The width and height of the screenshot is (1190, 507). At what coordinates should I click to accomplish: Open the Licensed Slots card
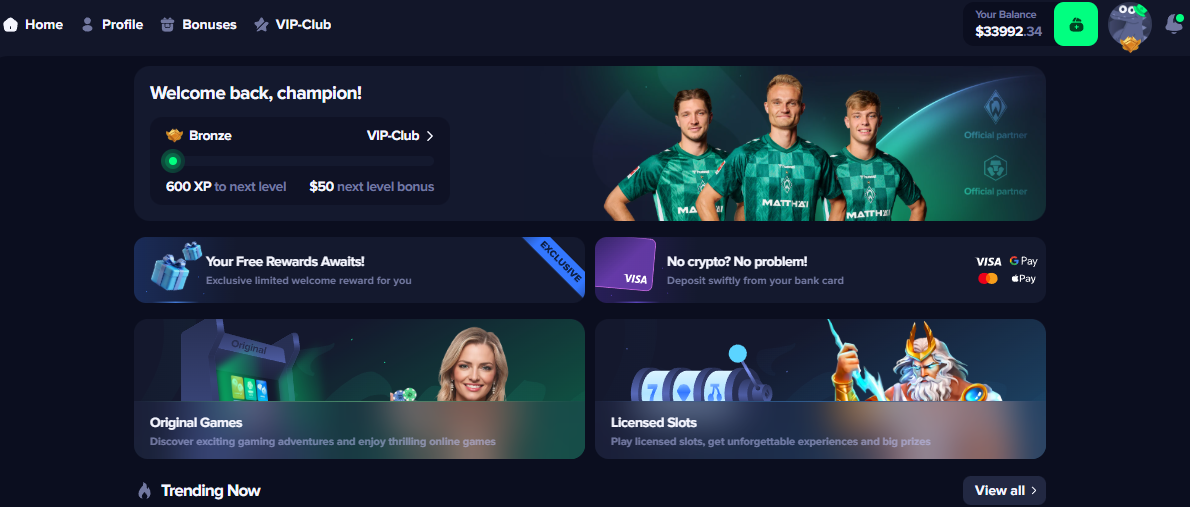click(x=820, y=389)
